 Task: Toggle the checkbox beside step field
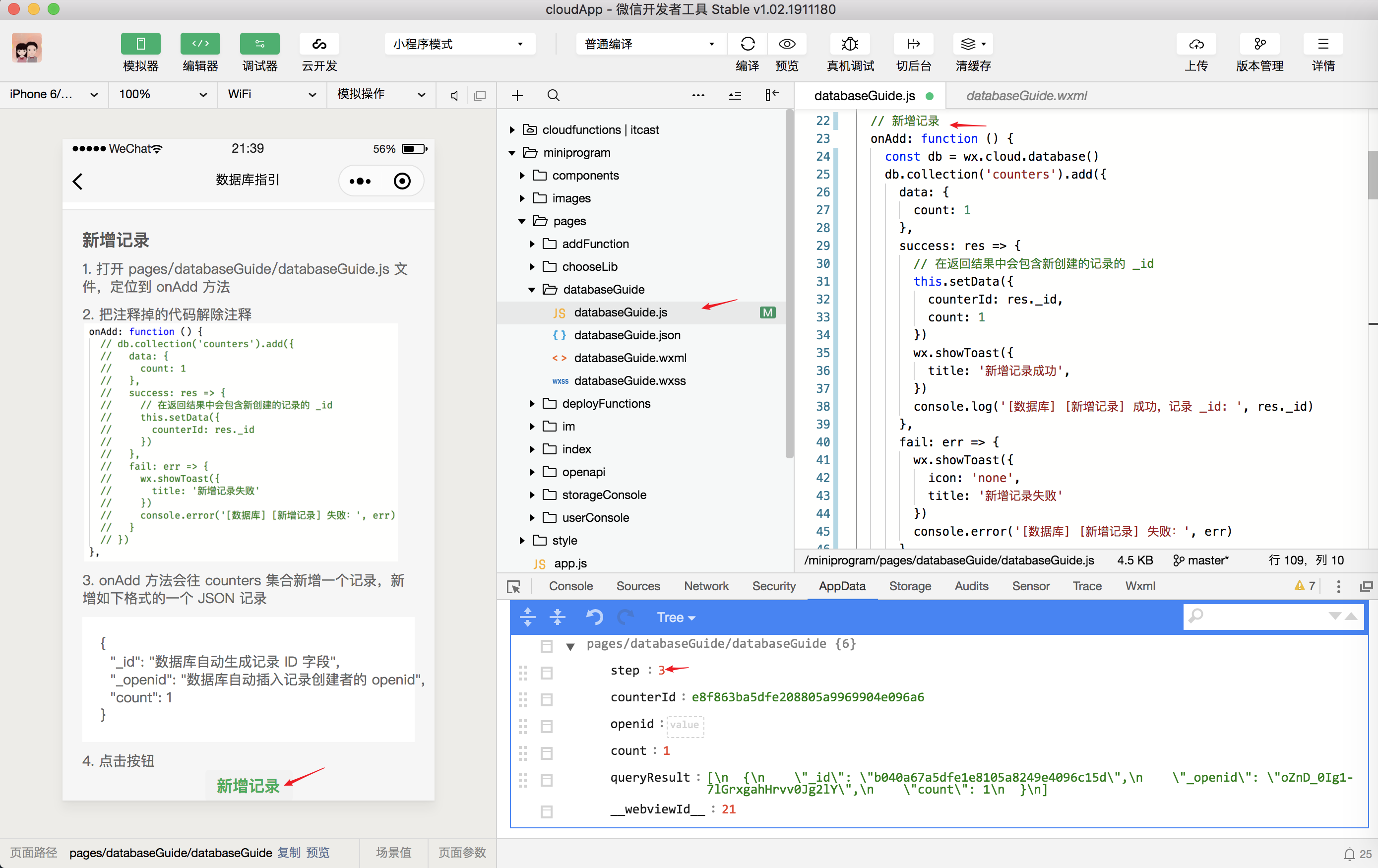[x=547, y=673]
